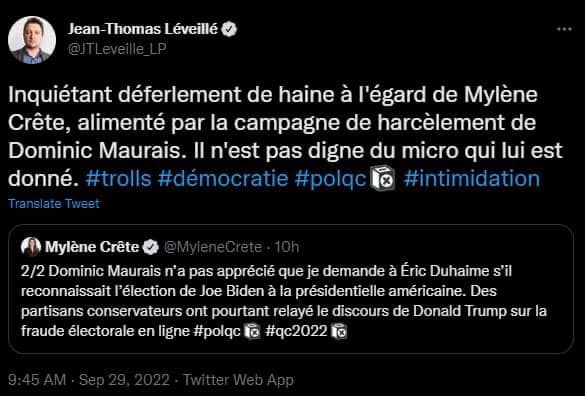Open the 9:45 AM · Sep 29, 2022 timestamp
This screenshot has width=585, height=396.
pos(89,380)
